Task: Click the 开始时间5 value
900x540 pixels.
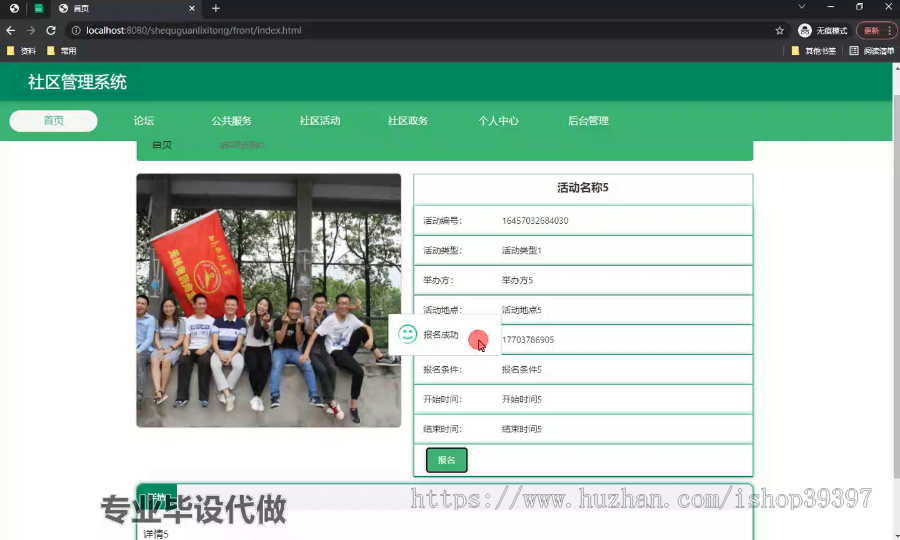Action: pos(522,399)
